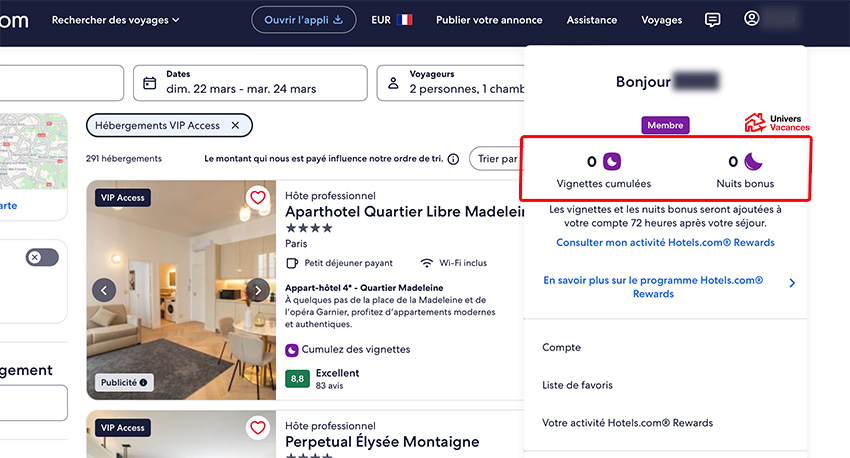Change the EUR currency and region setting
This screenshot has height=458, width=850.
391,20
